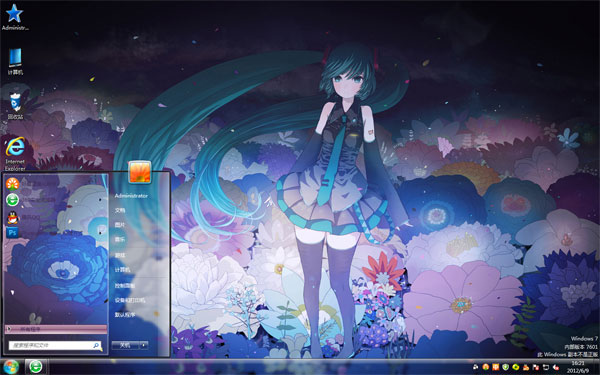This screenshot has width=600, height=375.
Task: Open 默认程序 in the Start menu
Action: pyautogui.click(x=125, y=315)
